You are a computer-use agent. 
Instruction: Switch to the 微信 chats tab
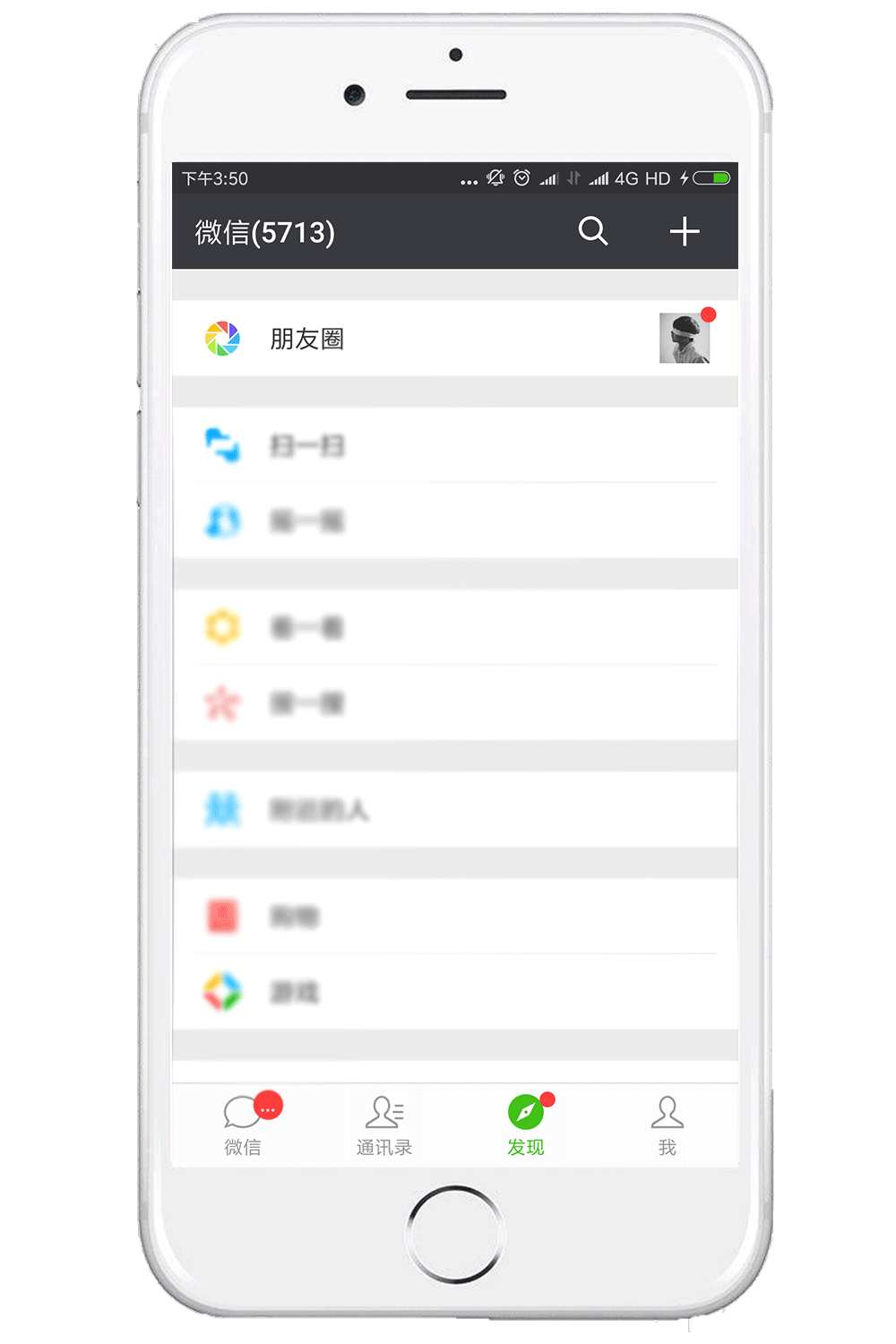point(243,1125)
